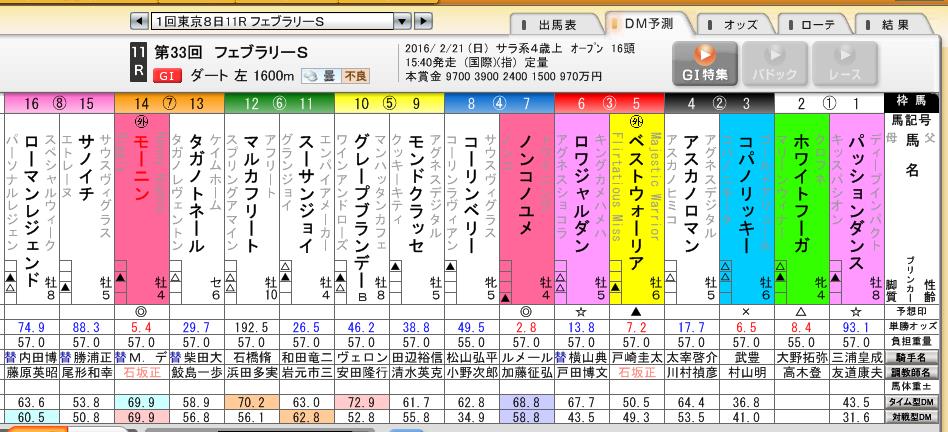Screen dimensions: 948x432
Task: Click win odds 192.5
Action: [x=251, y=328]
